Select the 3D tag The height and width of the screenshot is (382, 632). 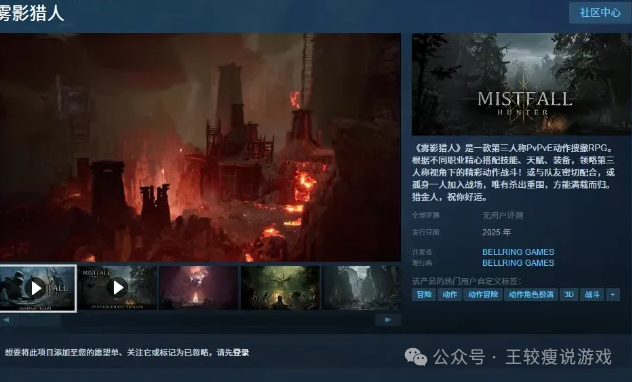pos(569,295)
